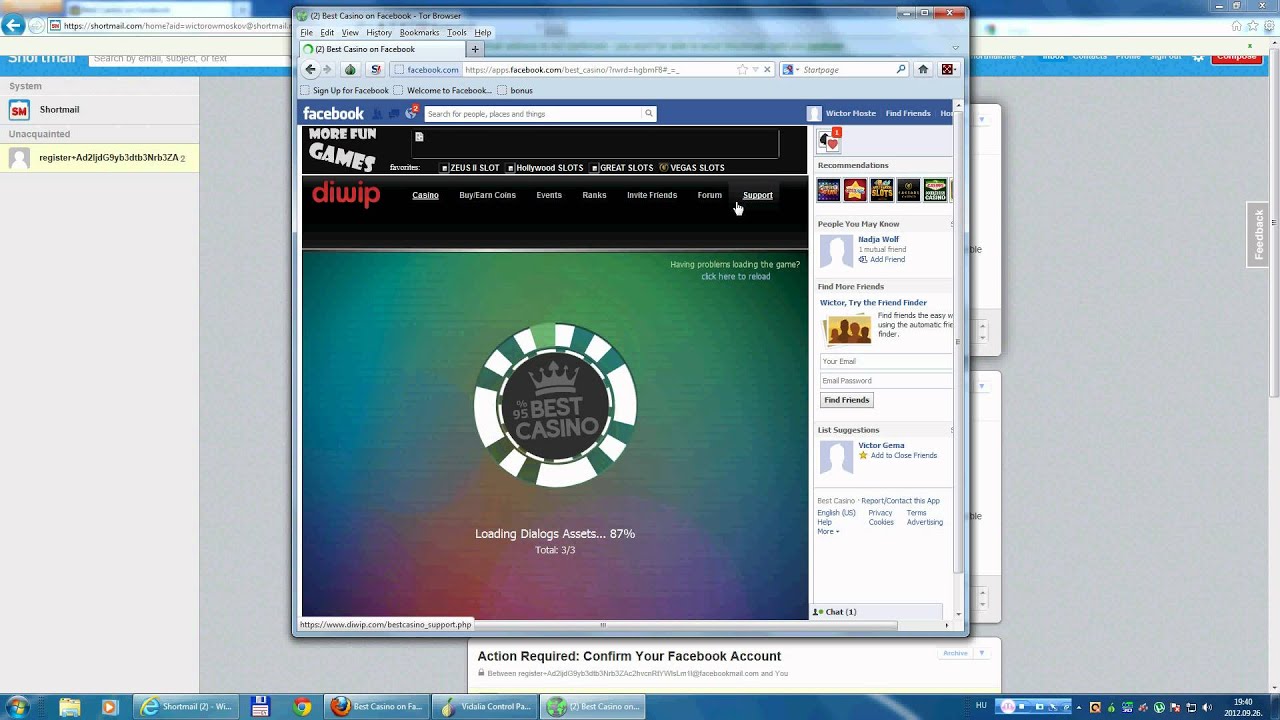Screen dimensions: 1280x720
Task: Open the Forum nav link
Action: tap(709, 195)
